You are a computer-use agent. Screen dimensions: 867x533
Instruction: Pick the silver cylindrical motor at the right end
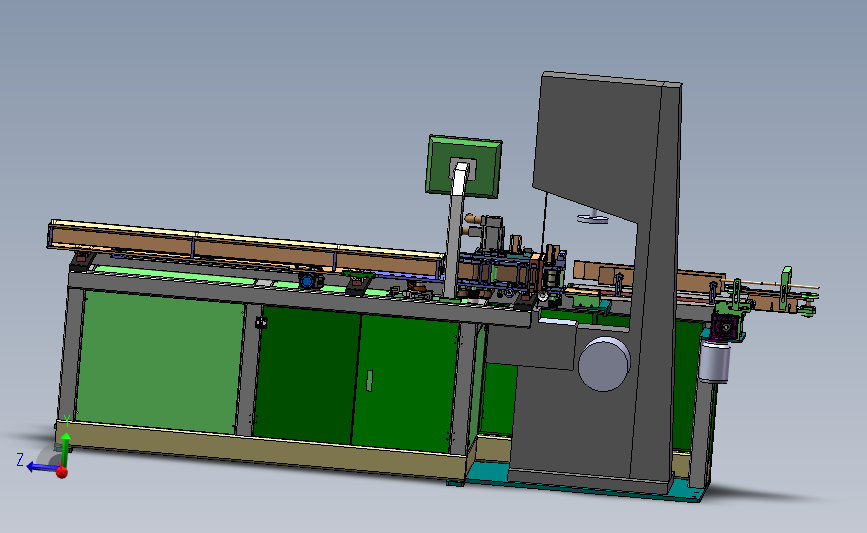[x=714, y=362]
